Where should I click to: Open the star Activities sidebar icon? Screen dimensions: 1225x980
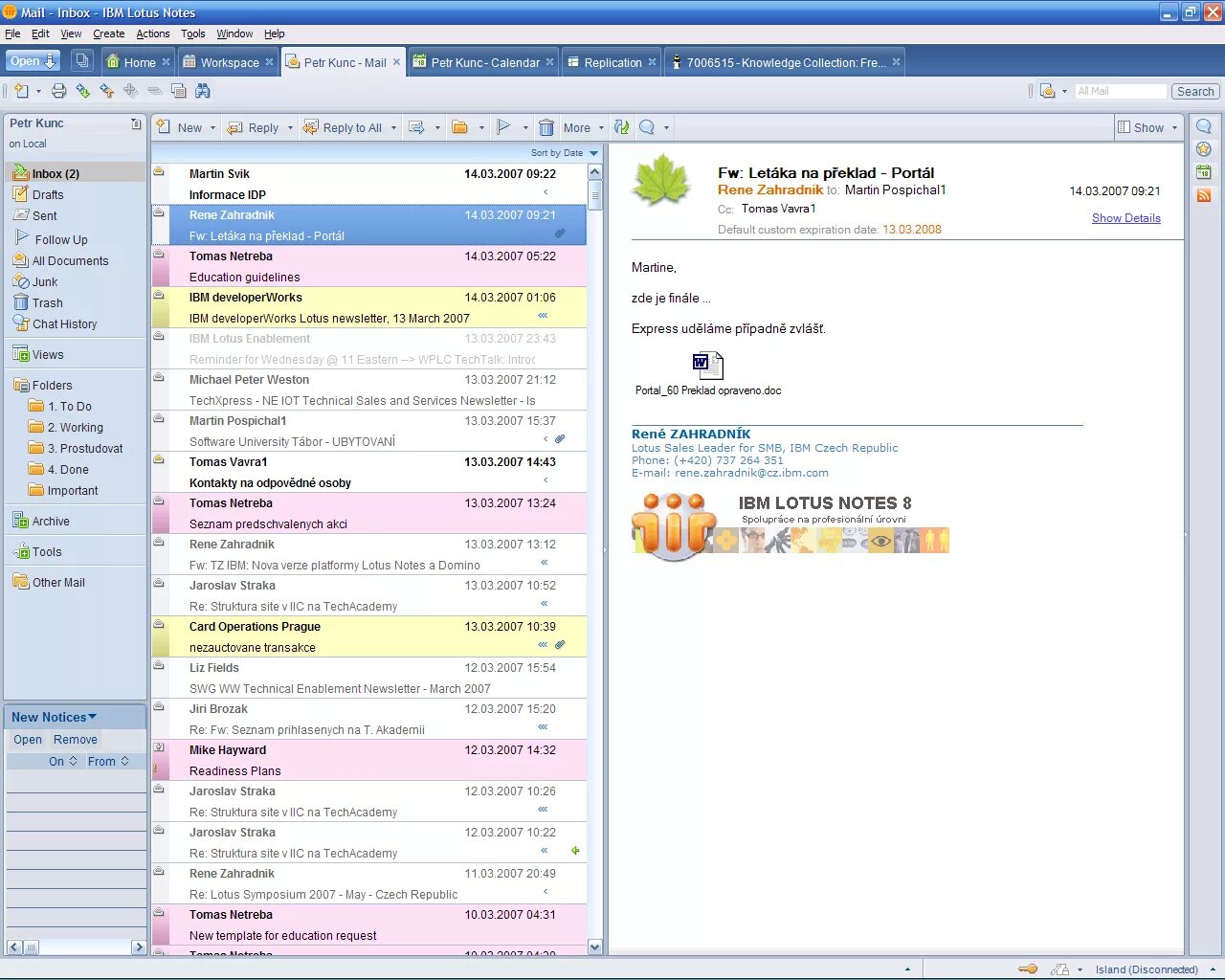tap(1204, 149)
